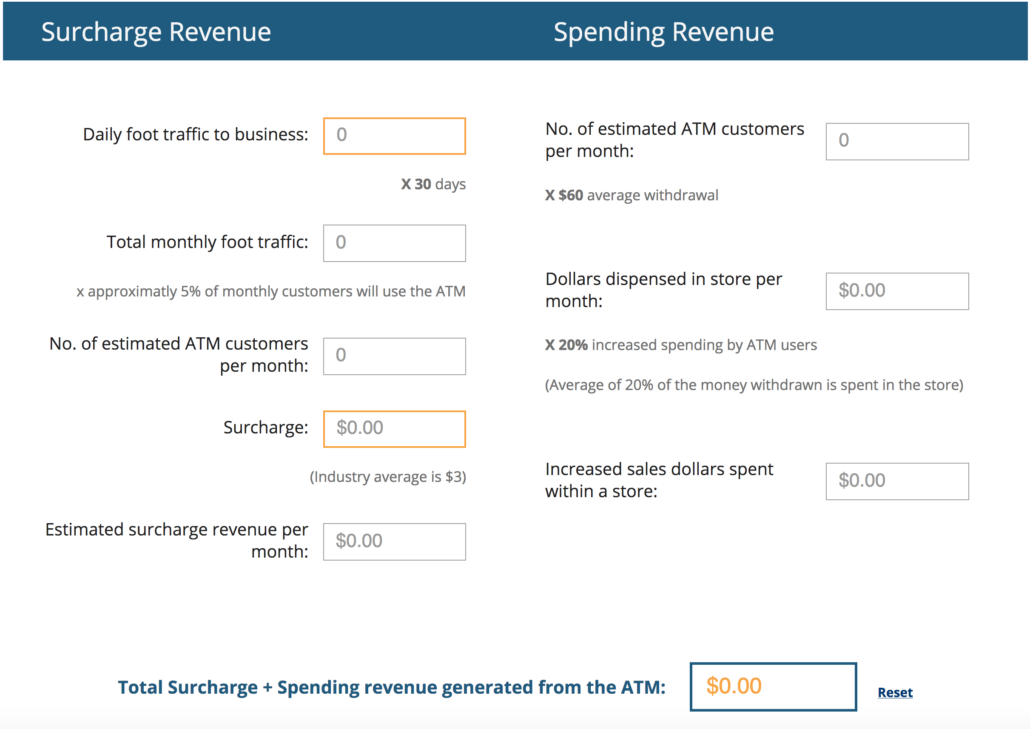Click the Surcharge amount input box
This screenshot has width=1030, height=729.
(394, 429)
